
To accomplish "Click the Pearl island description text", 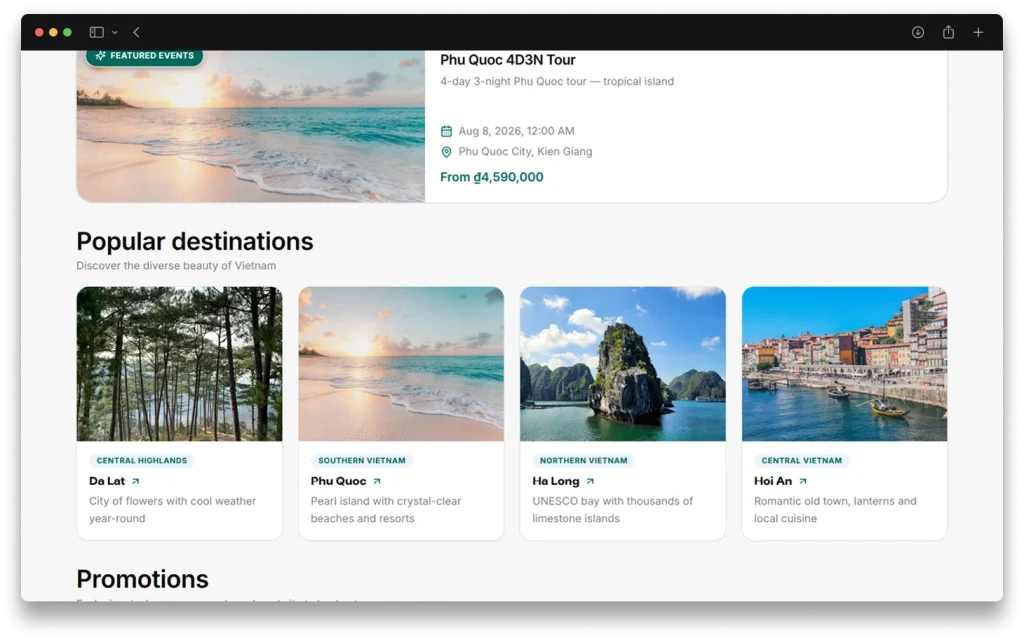I will pos(386,510).
